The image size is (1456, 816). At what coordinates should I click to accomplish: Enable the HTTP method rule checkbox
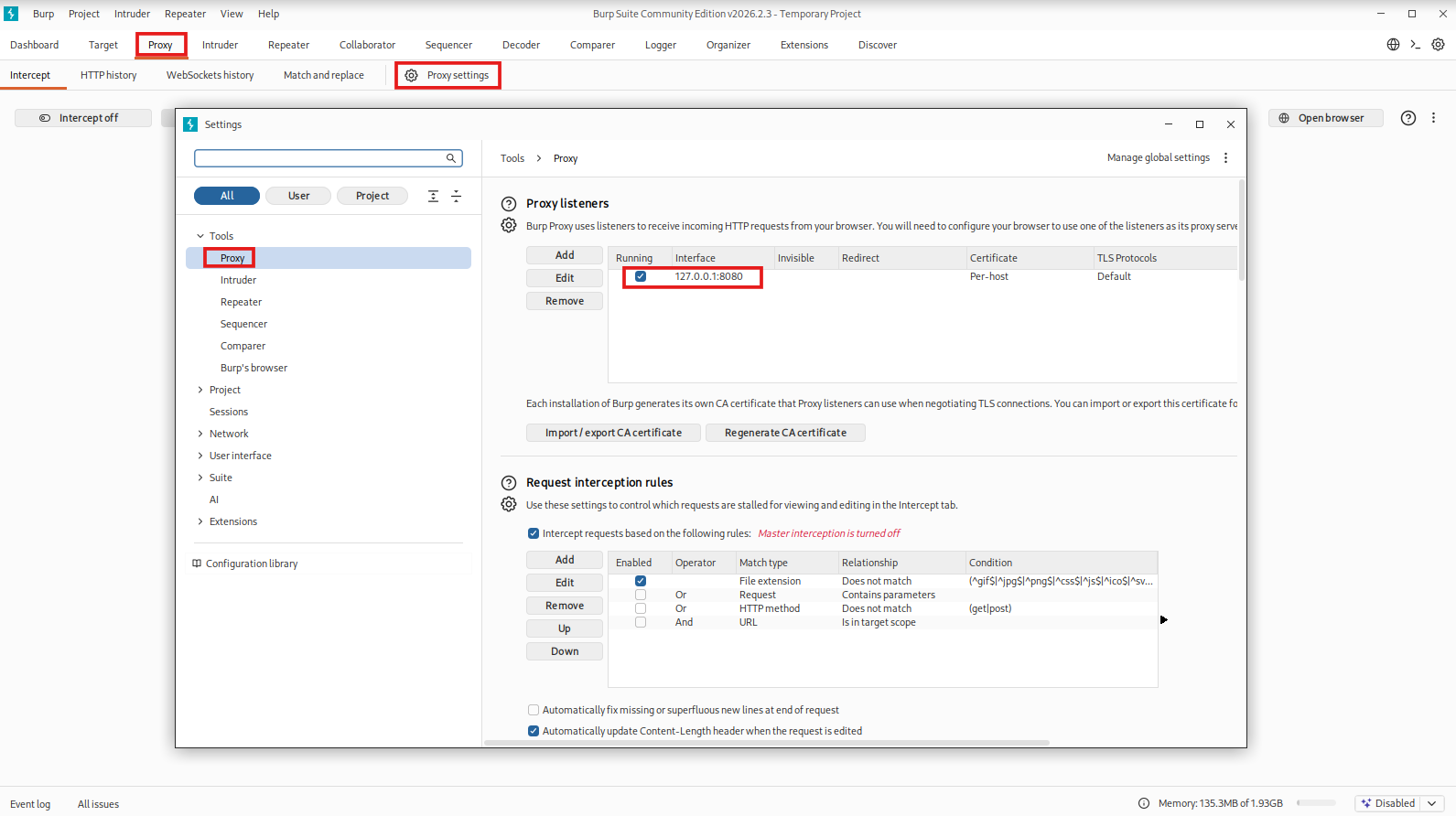pos(641,608)
